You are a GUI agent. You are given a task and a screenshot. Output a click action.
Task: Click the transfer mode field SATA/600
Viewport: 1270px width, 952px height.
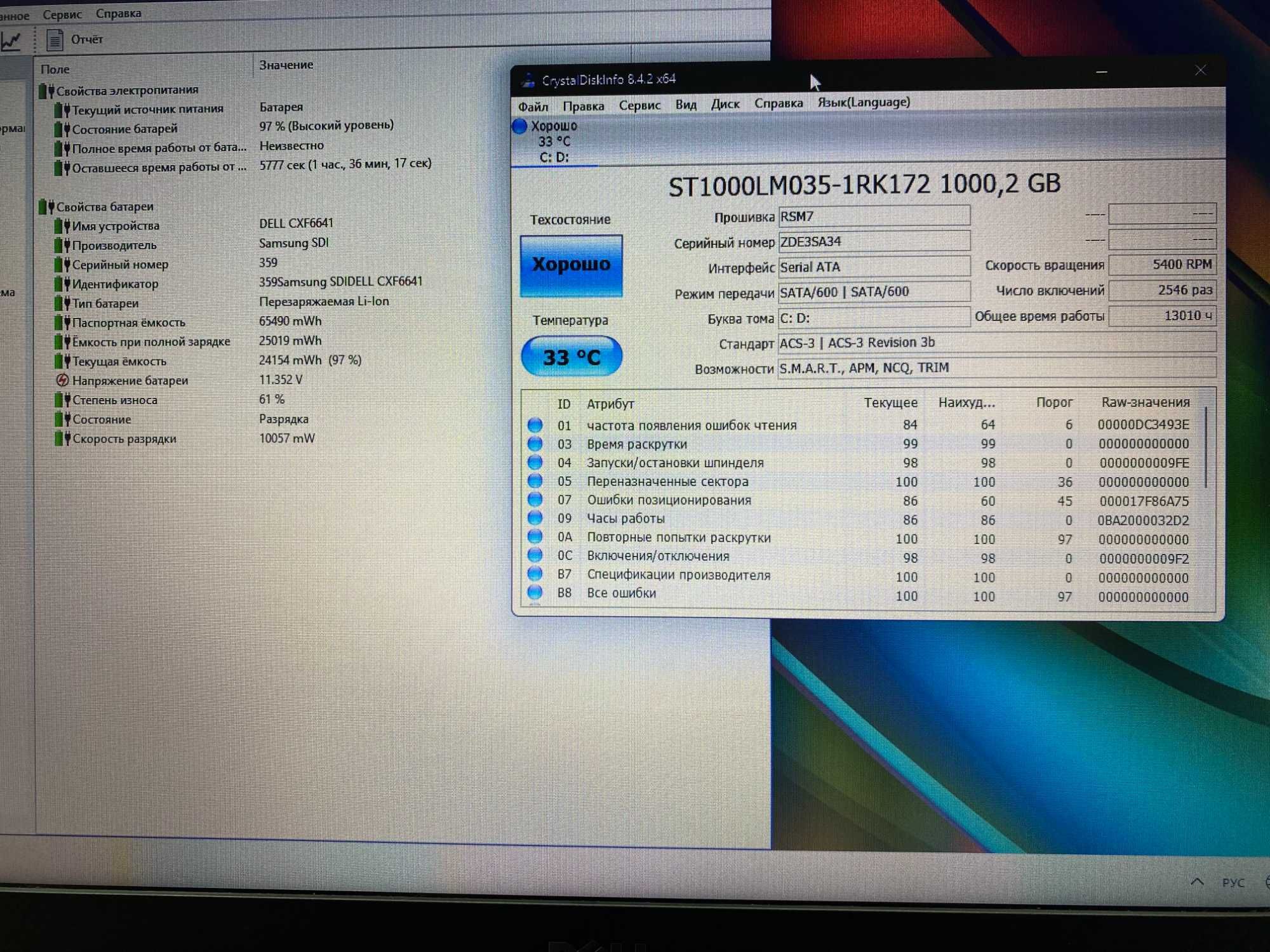[874, 292]
